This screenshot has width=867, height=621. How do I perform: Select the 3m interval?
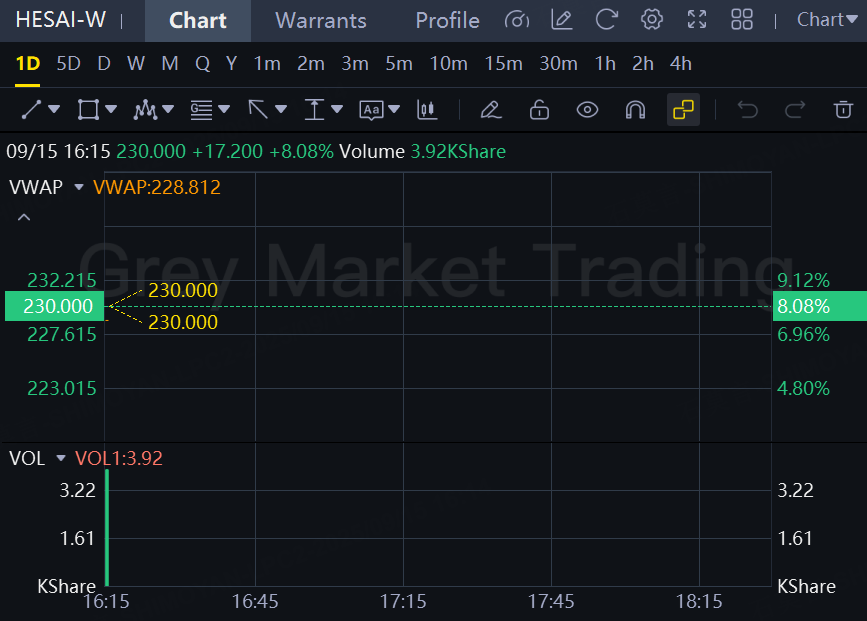355,64
